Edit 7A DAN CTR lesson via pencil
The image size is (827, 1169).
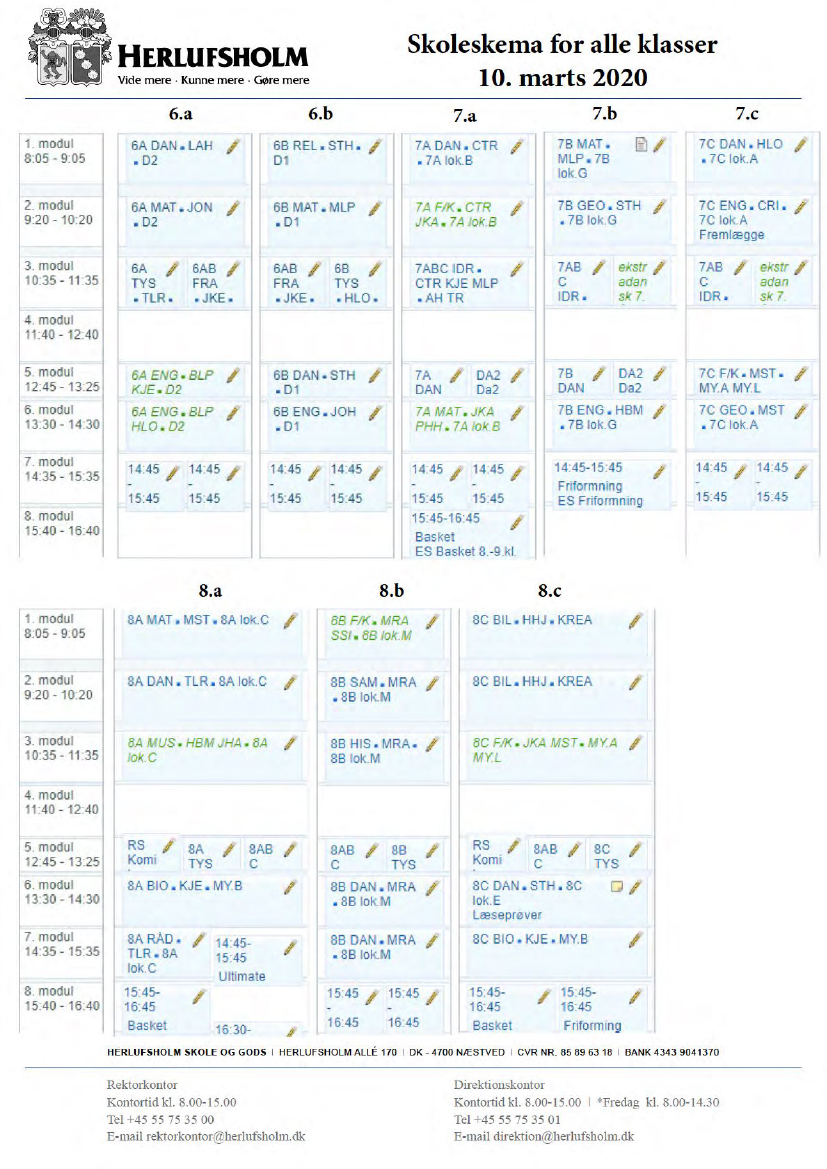tap(517, 146)
